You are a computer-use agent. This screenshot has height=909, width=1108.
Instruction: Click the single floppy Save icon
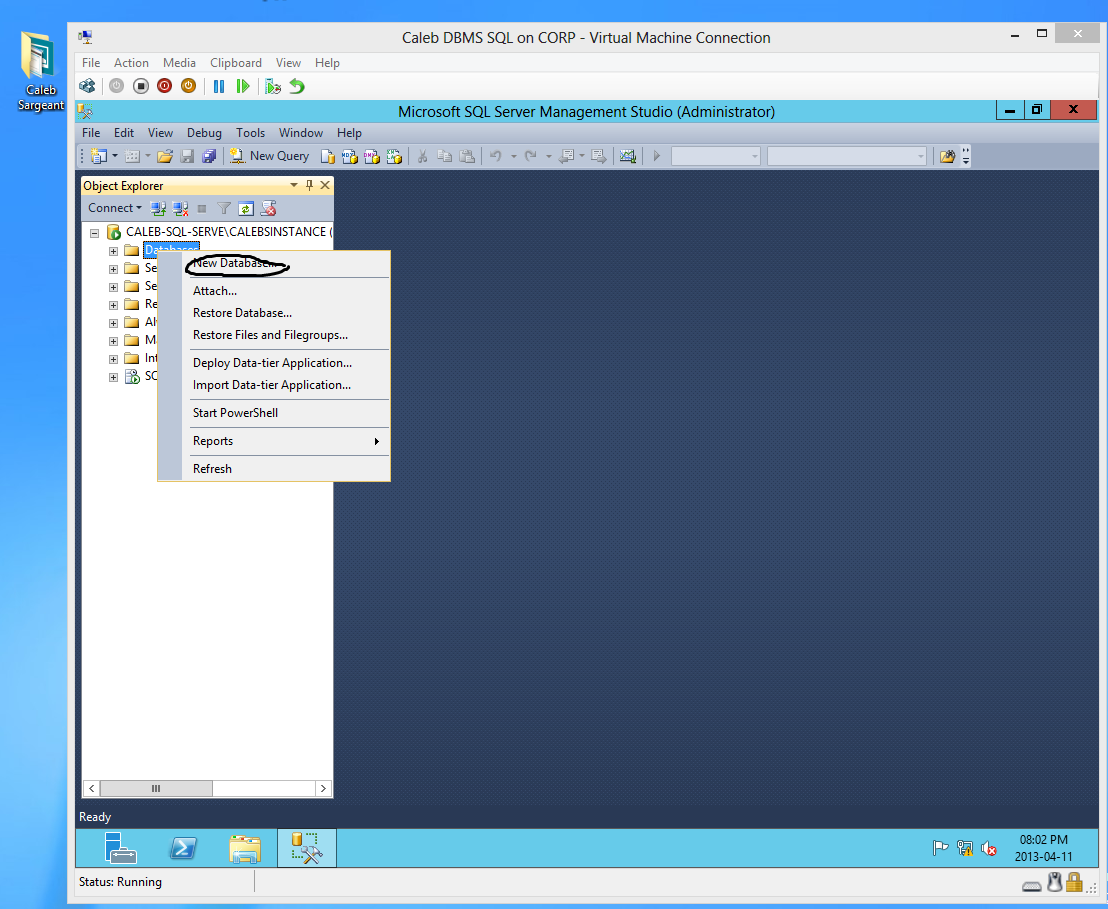point(187,156)
